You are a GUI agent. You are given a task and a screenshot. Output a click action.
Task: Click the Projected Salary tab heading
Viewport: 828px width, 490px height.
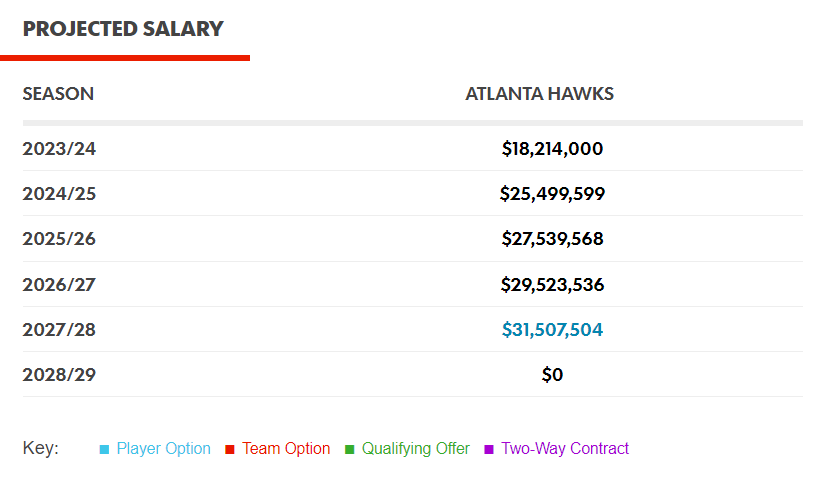pyautogui.click(x=123, y=29)
